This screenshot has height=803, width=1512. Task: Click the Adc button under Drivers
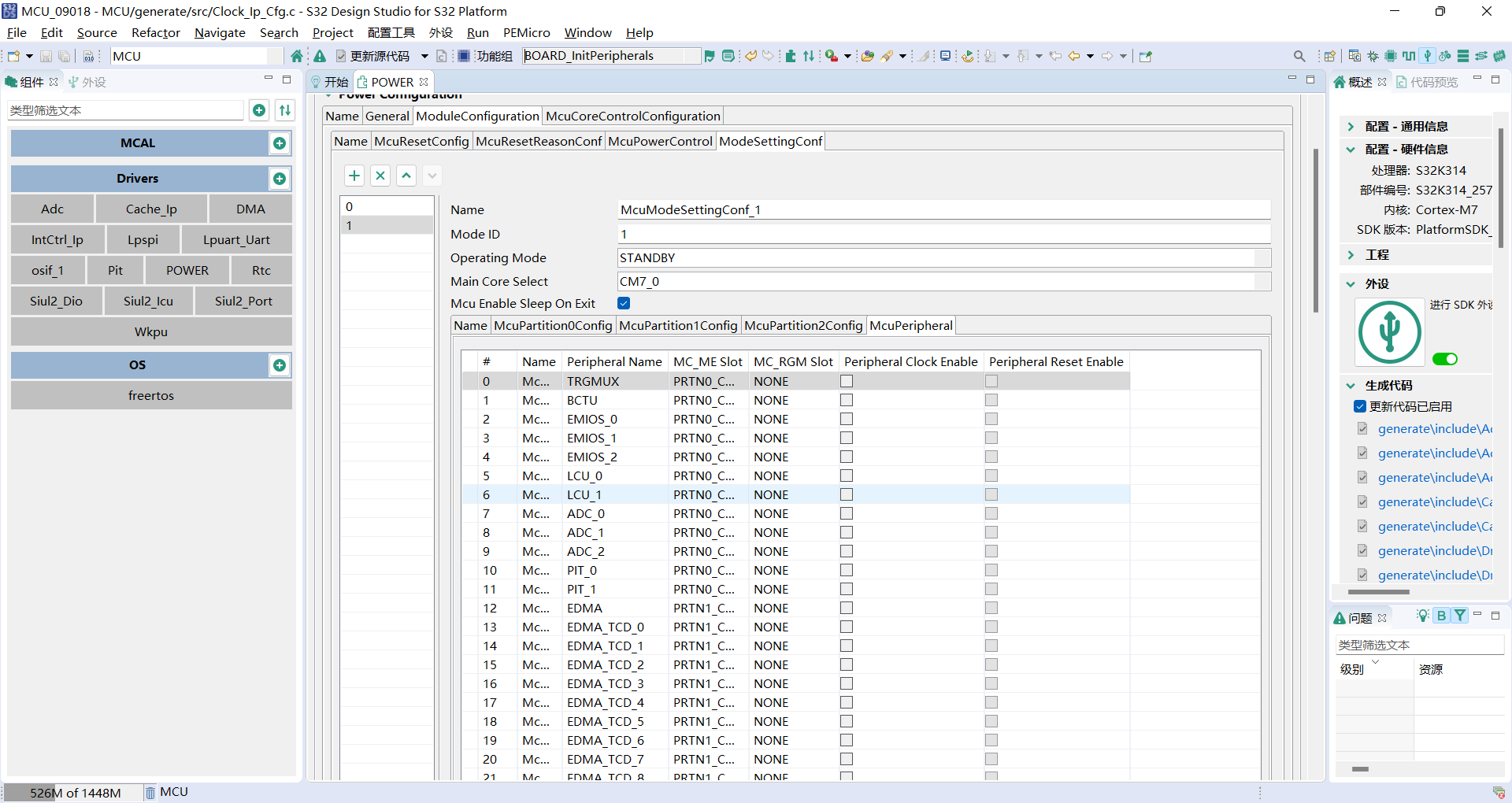(52, 209)
